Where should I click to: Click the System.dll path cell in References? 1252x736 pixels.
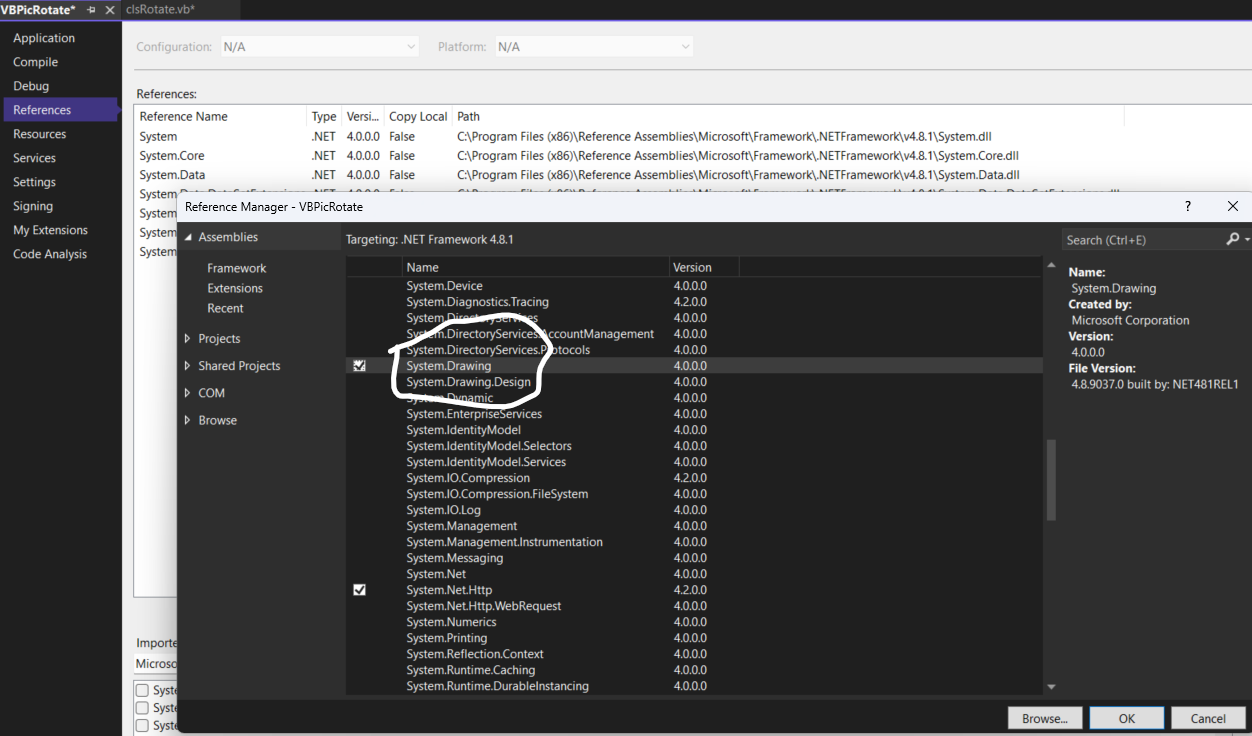pyautogui.click(x=724, y=137)
